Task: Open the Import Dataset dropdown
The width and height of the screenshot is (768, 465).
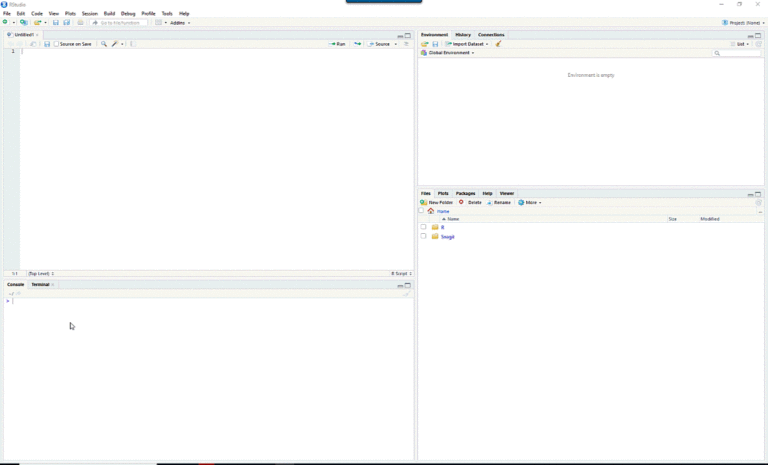Action: click(468, 44)
